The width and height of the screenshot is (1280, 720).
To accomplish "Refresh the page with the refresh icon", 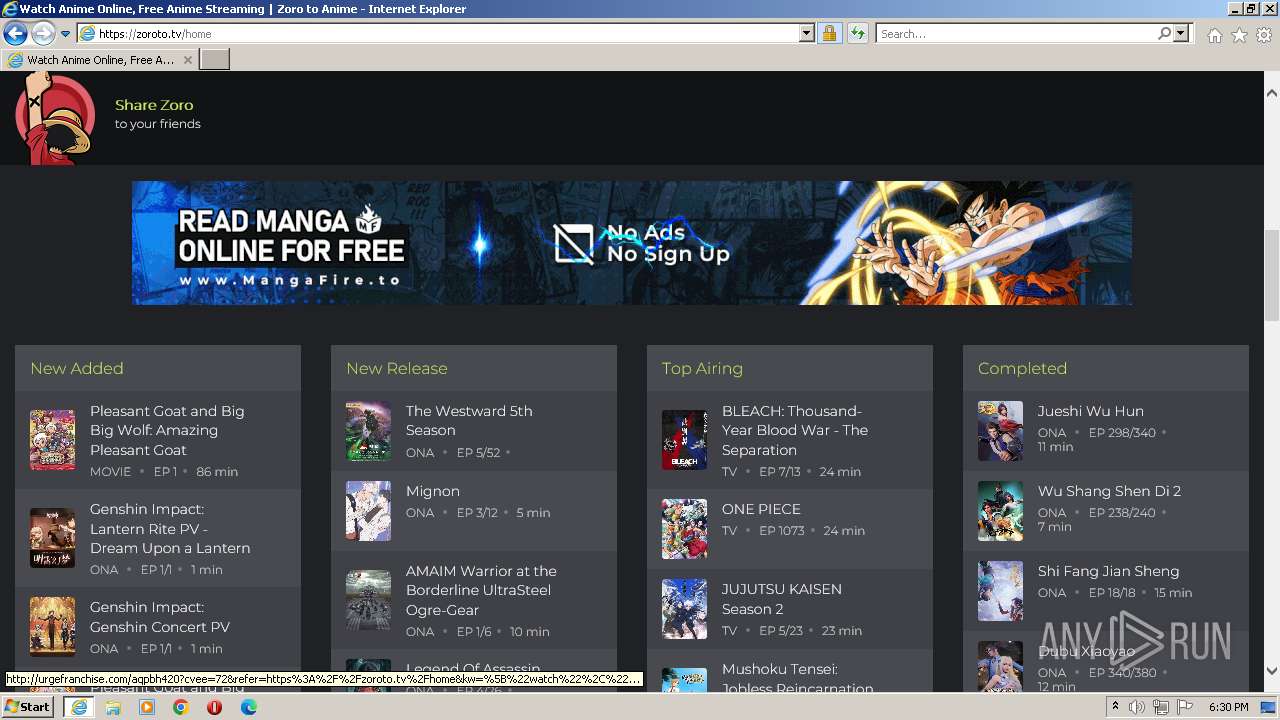I will point(857,34).
